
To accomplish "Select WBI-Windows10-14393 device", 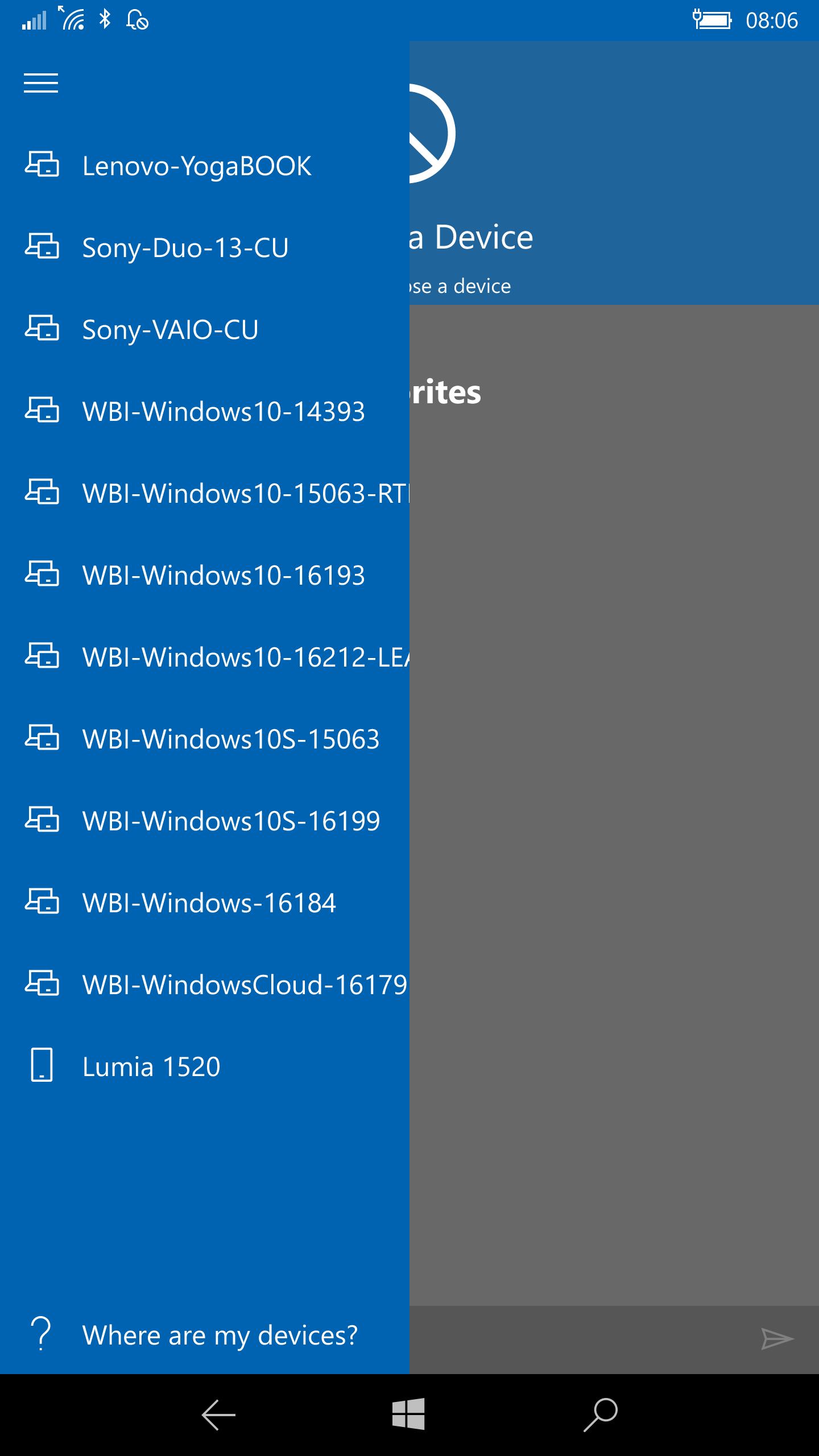I will pos(205,411).
